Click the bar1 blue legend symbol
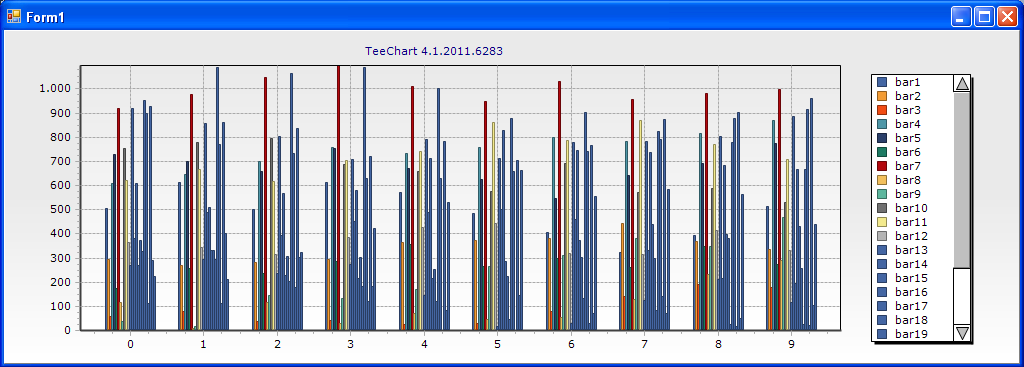Image resolution: width=1024 pixels, height=367 pixels. [x=882, y=82]
